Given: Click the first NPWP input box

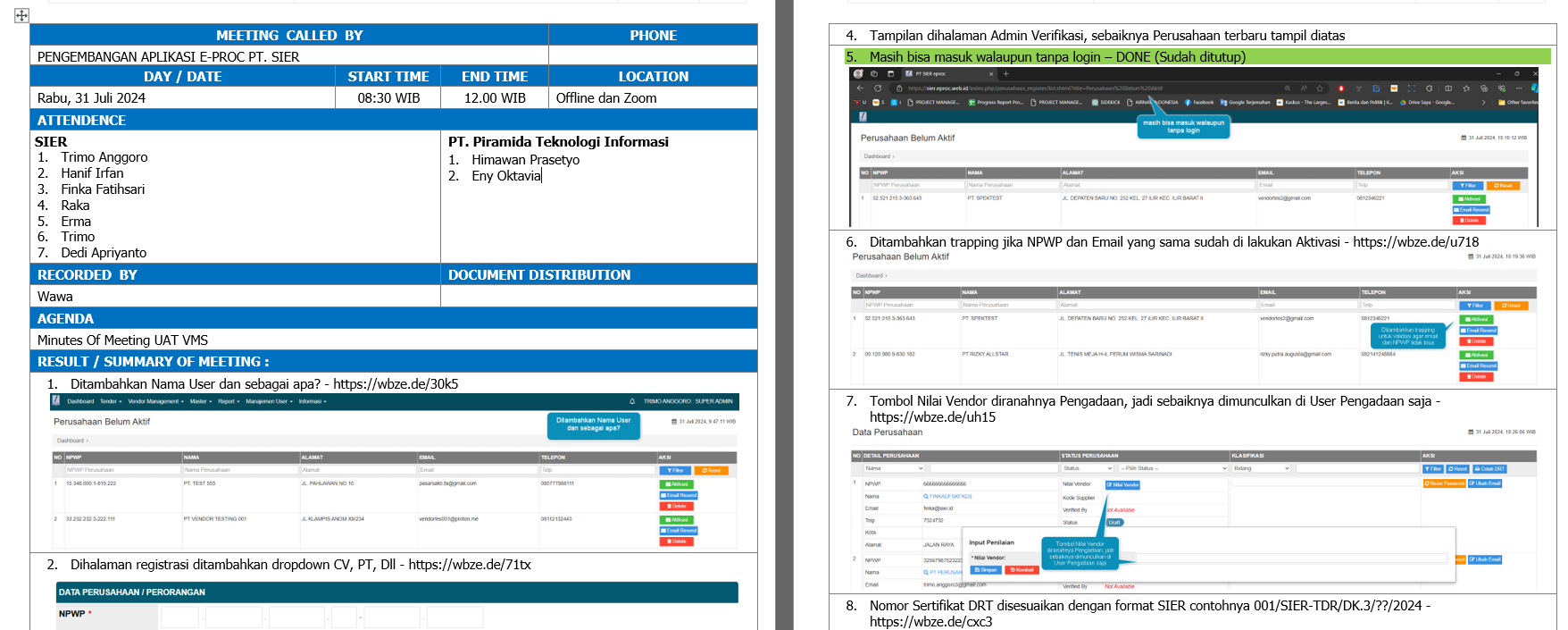Looking at the screenshot, I should 179,617.
